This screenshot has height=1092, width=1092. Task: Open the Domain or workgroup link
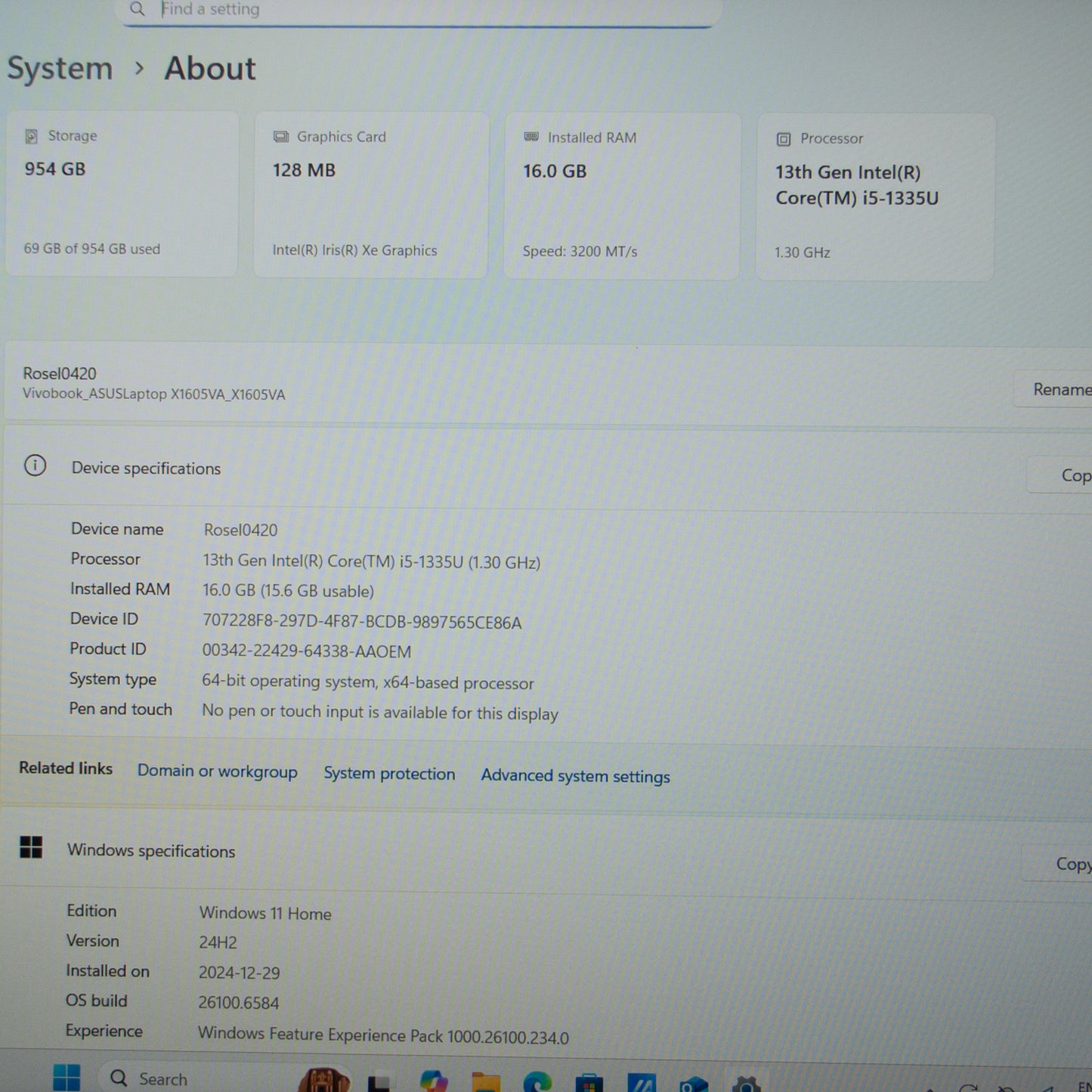pos(217,772)
